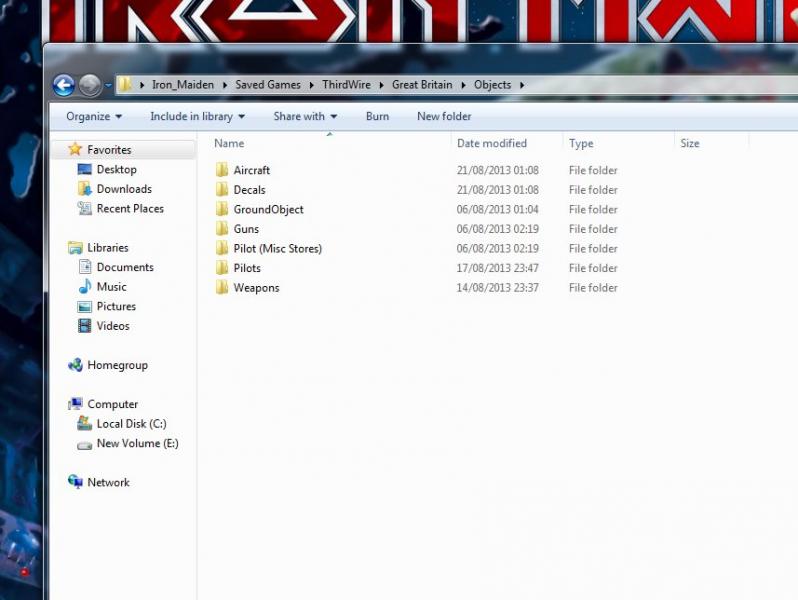Select the Weapons folder icon
The width and height of the screenshot is (798, 600).
(221, 288)
